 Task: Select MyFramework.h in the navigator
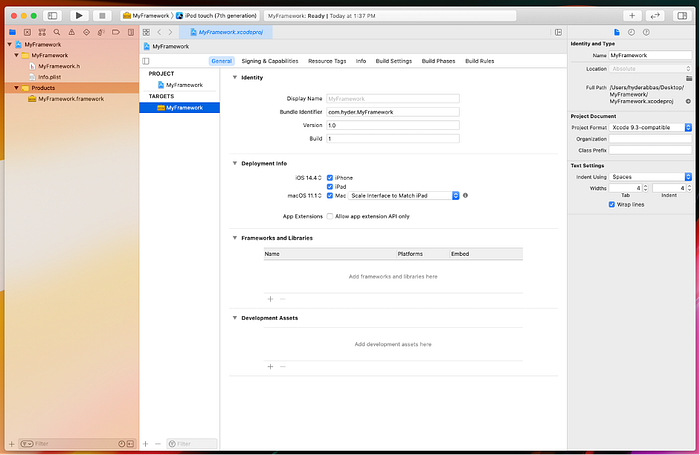click(x=59, y=66)
